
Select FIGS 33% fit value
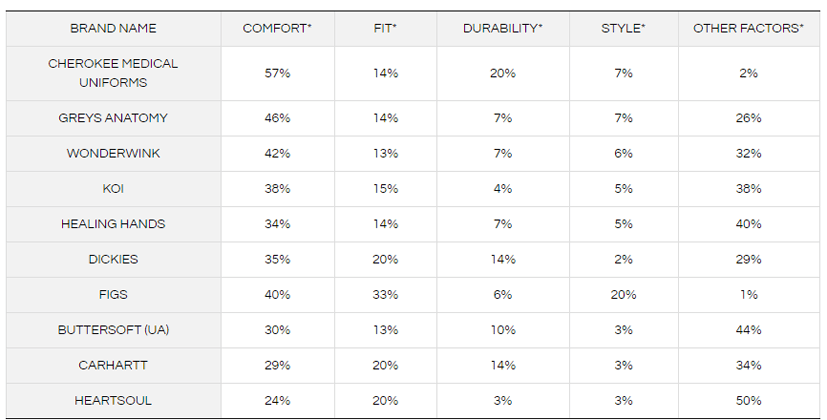385,295
